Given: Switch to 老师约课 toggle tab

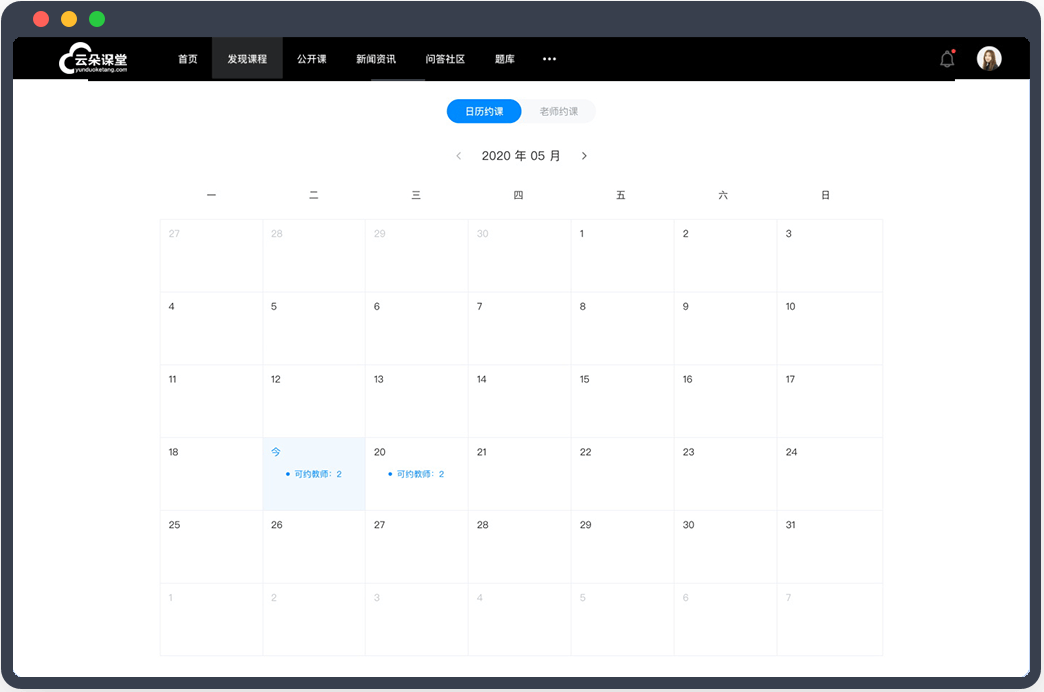Looking at the screenshot, I should 559,111.
